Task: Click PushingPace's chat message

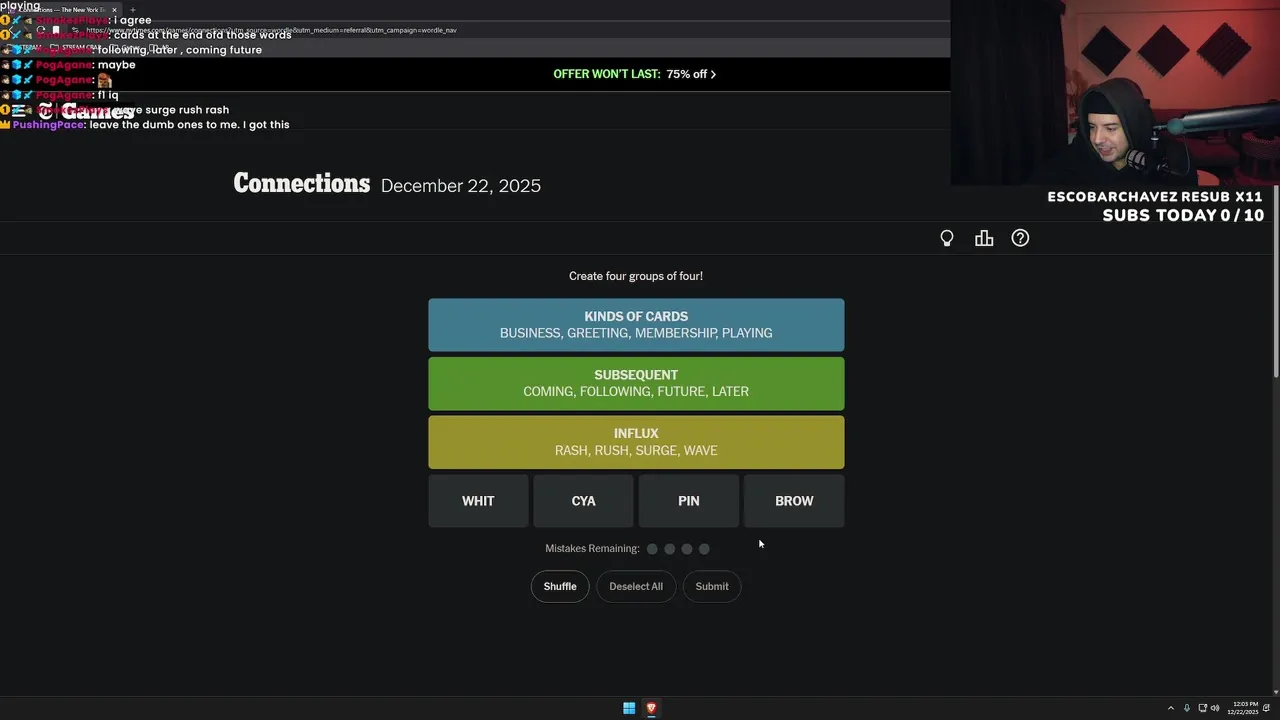Action: [x=151, y=125]
